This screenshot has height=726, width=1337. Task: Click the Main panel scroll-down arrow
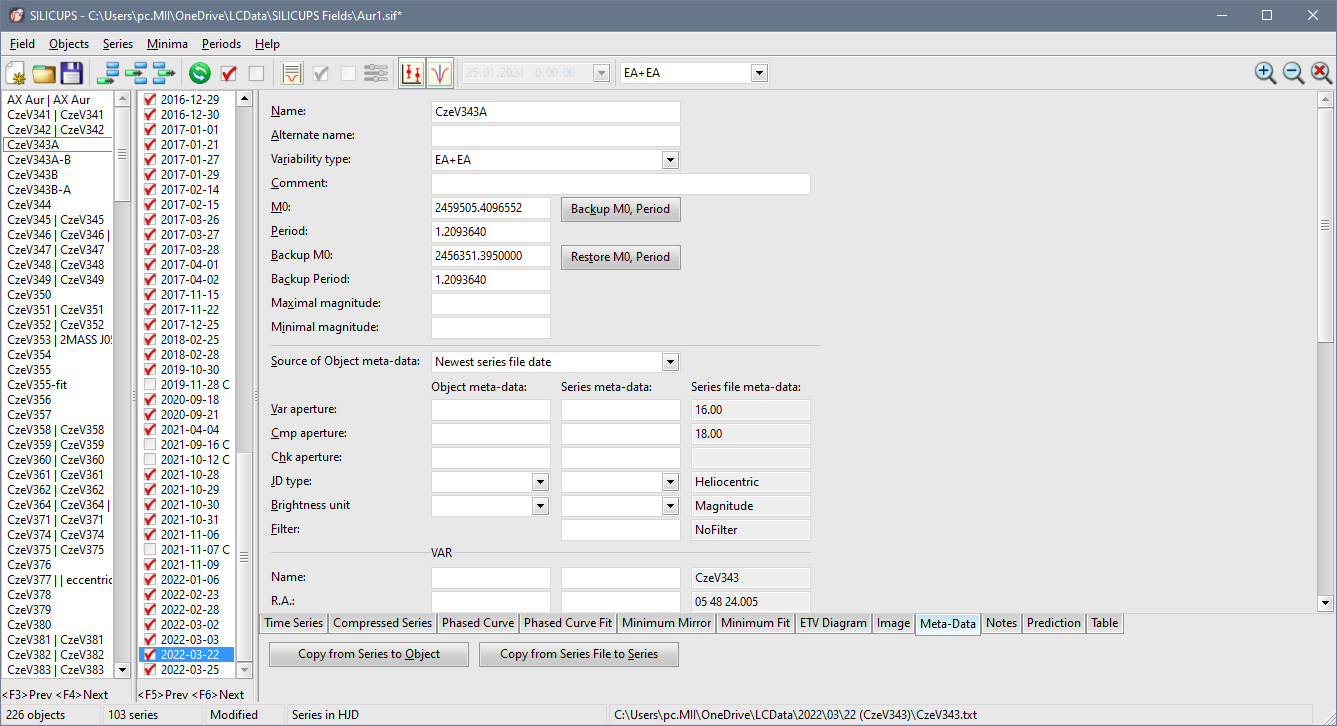(1326, 603)
